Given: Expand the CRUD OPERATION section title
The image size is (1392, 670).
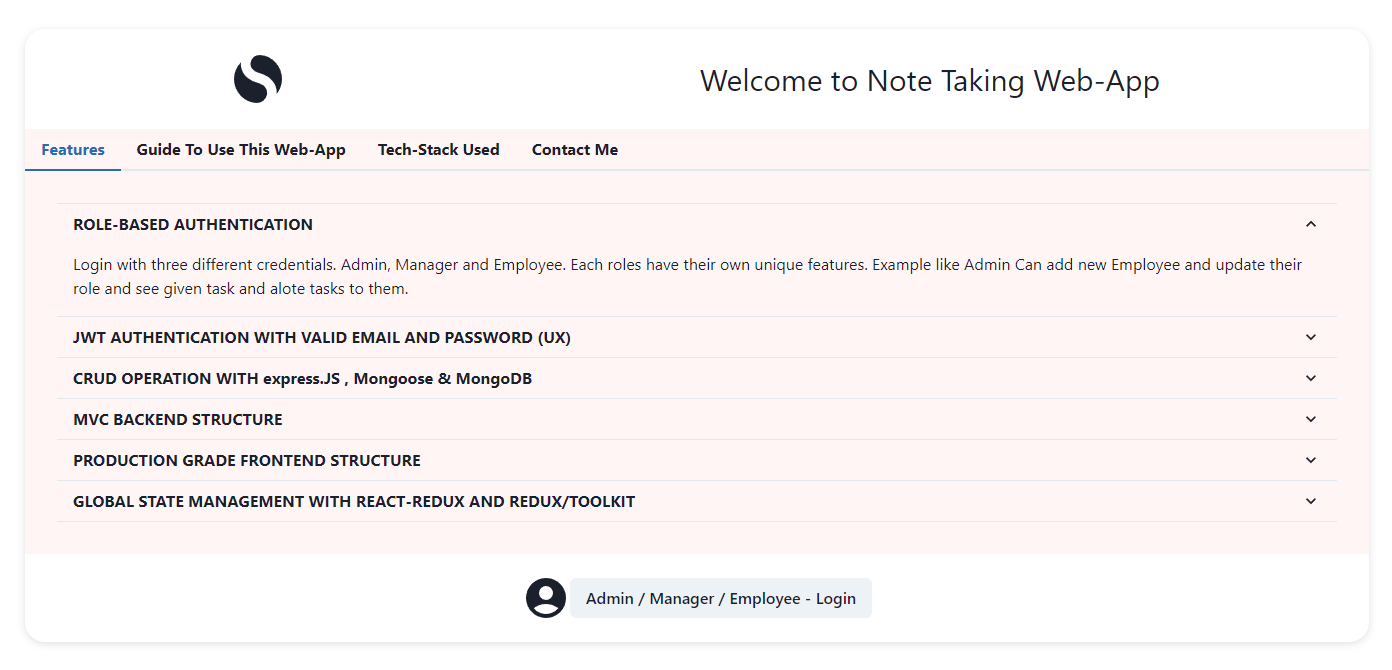Looking at the screenshot, I should coord(302,379).
